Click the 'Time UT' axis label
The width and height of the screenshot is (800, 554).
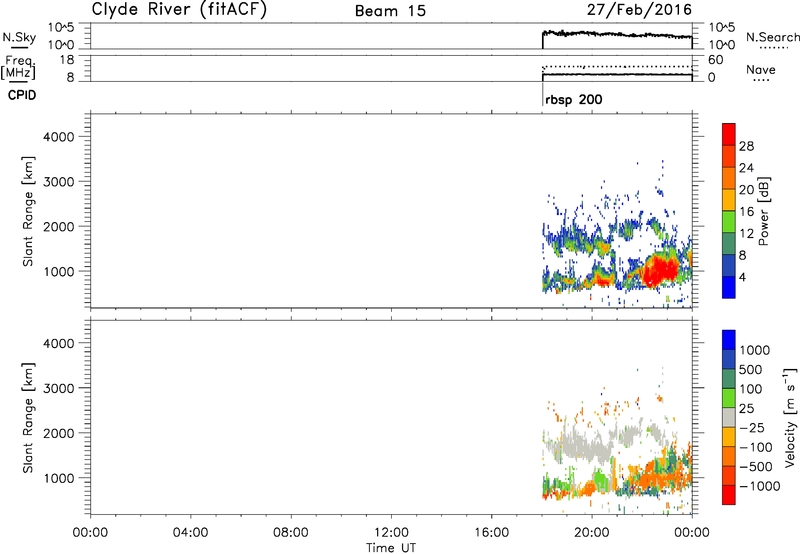coord(391,548)
